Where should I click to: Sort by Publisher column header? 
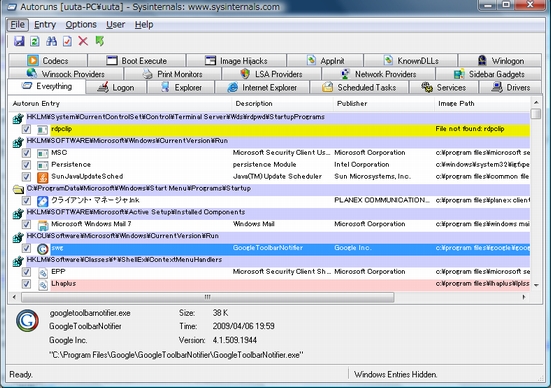383,104
